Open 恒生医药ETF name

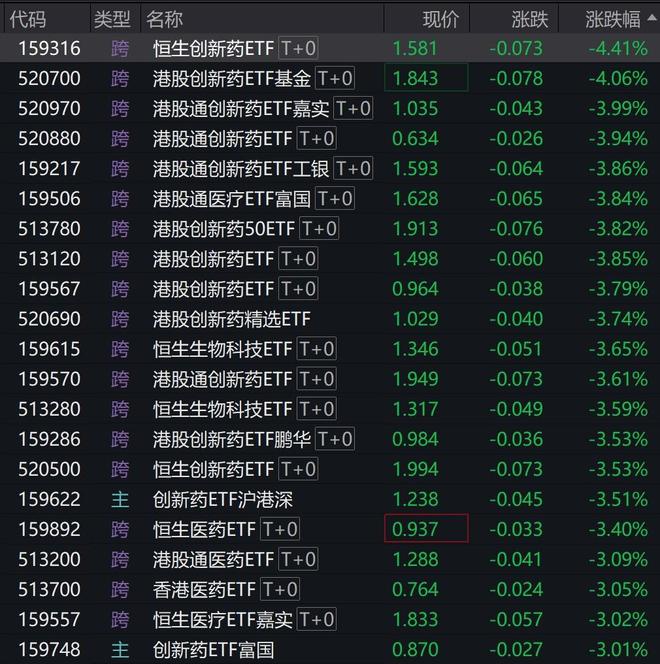(x=204, y=529)
